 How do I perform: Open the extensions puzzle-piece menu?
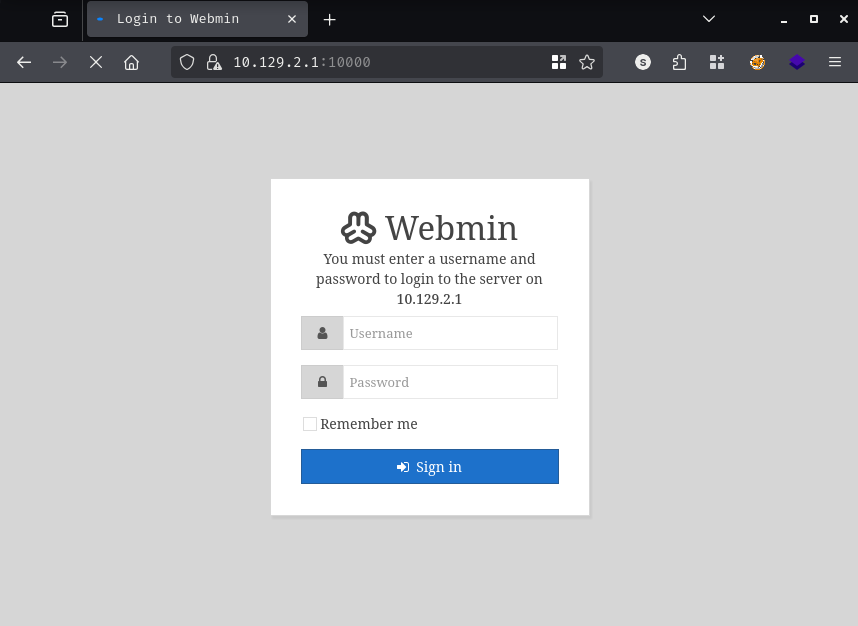(x=680, y=62)
